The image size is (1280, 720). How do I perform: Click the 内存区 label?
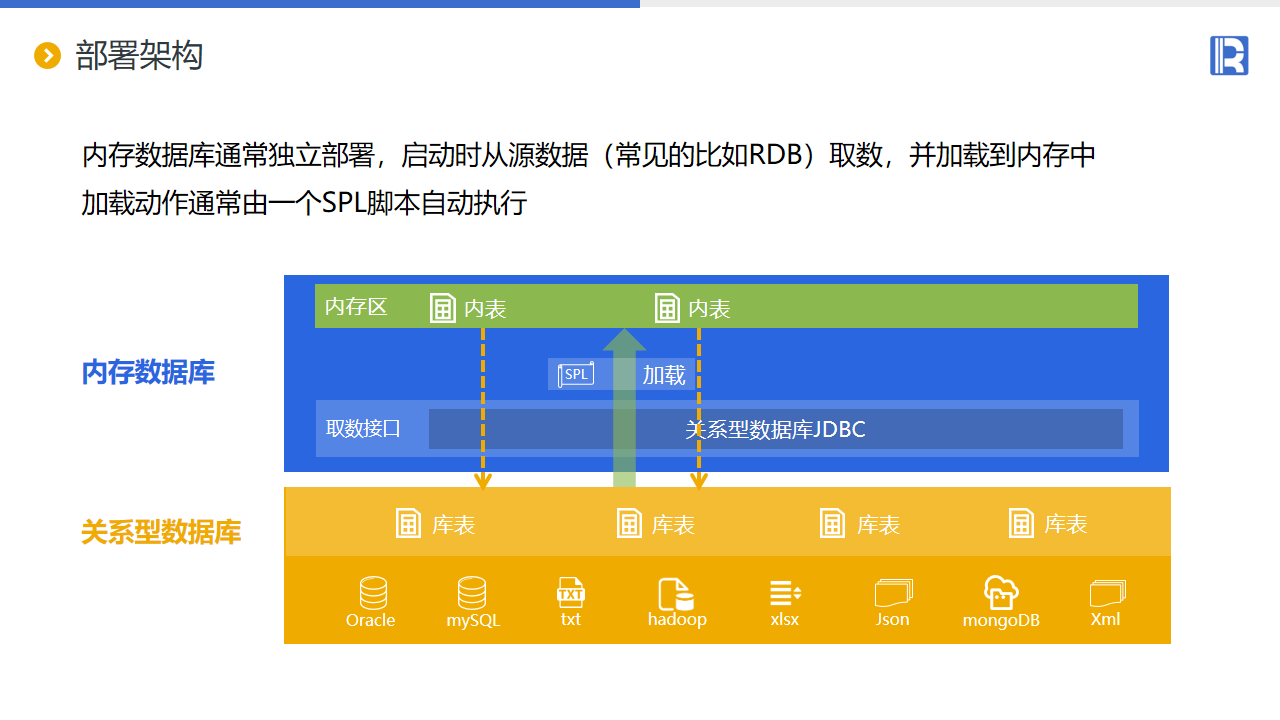(x=356, y=307)
